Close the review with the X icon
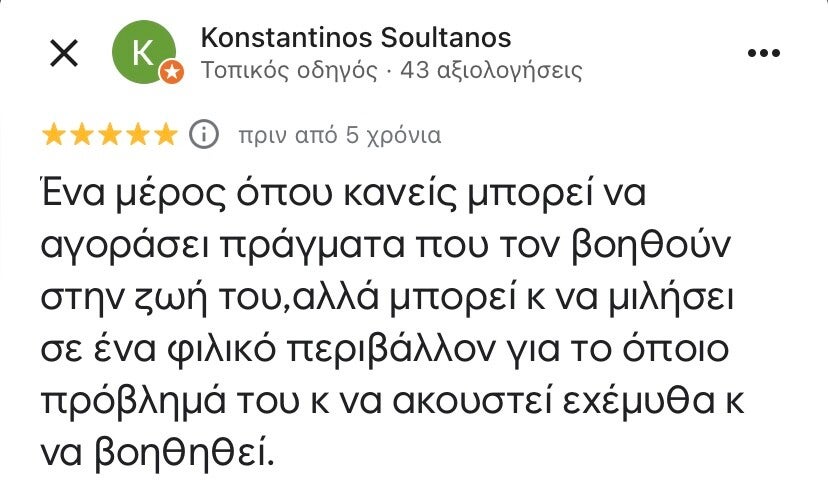The height and width of the screenshot is (487, 828). (x=64, y=54)
